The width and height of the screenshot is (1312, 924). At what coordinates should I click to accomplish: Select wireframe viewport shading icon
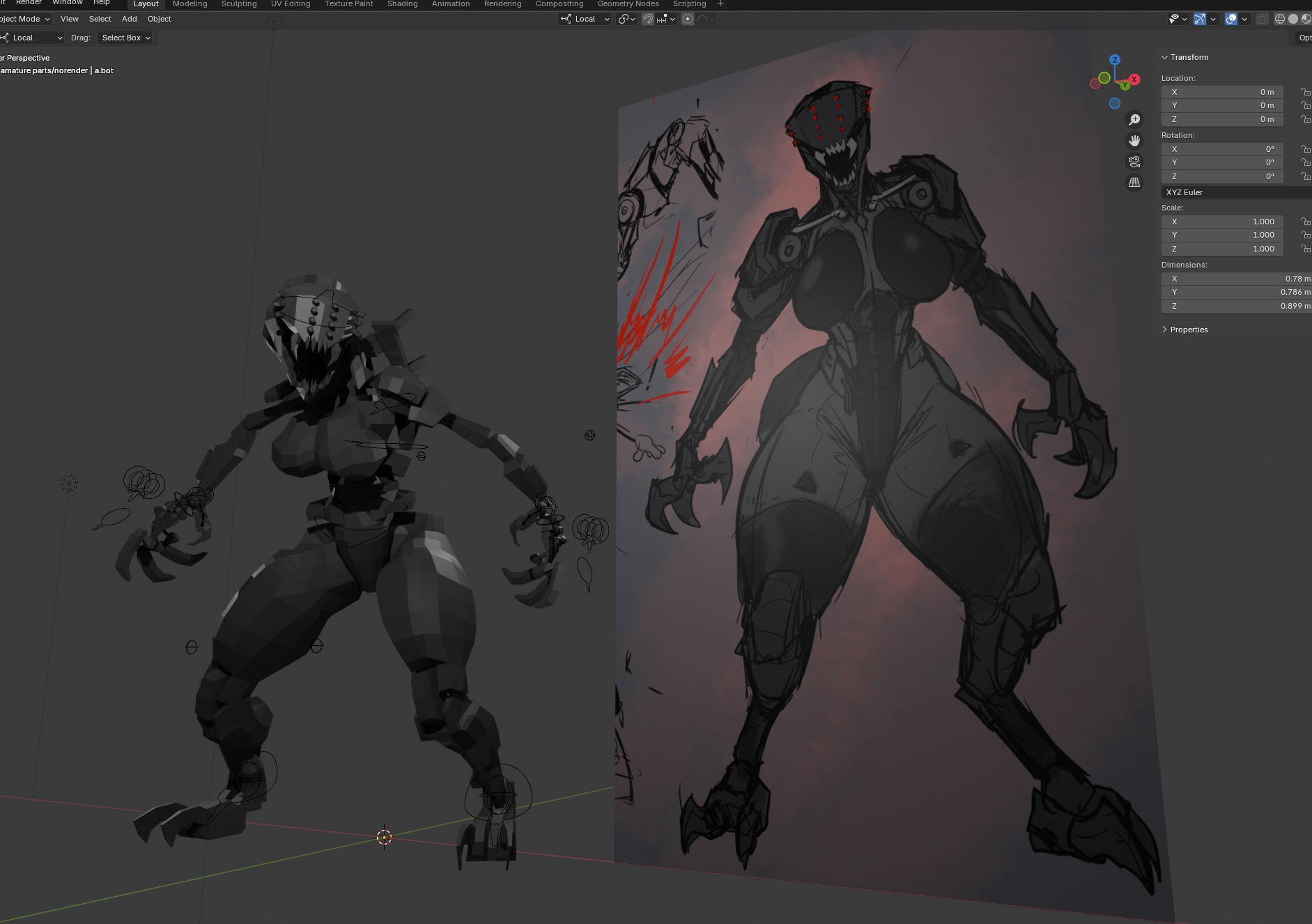[1280, 19]
